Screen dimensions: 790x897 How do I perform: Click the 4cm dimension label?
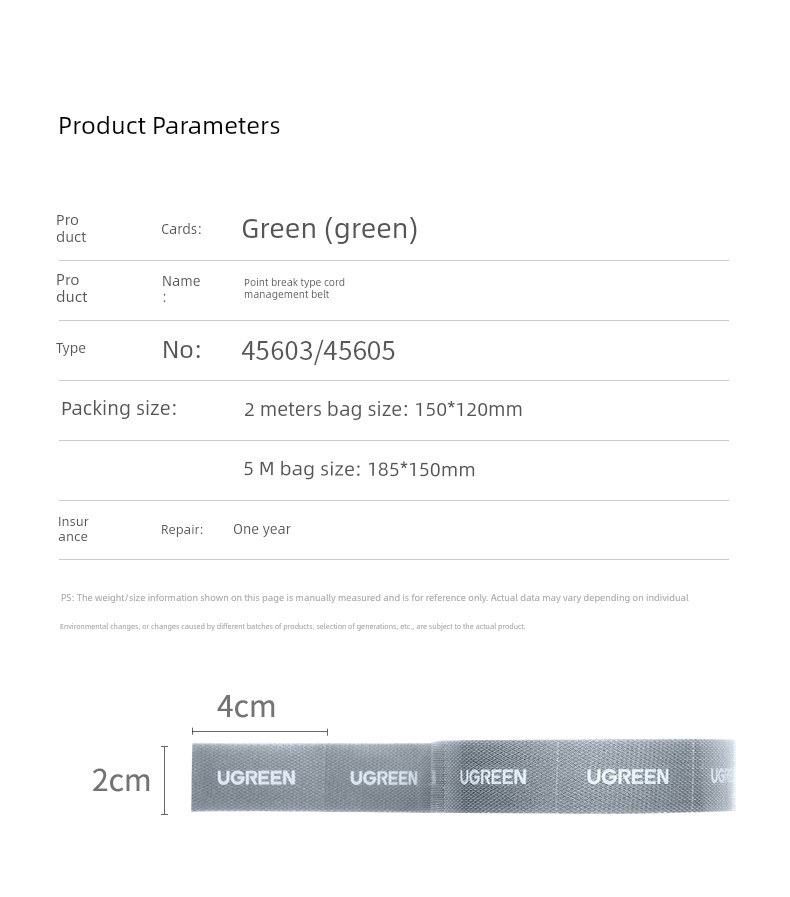[x=246, y=707]
